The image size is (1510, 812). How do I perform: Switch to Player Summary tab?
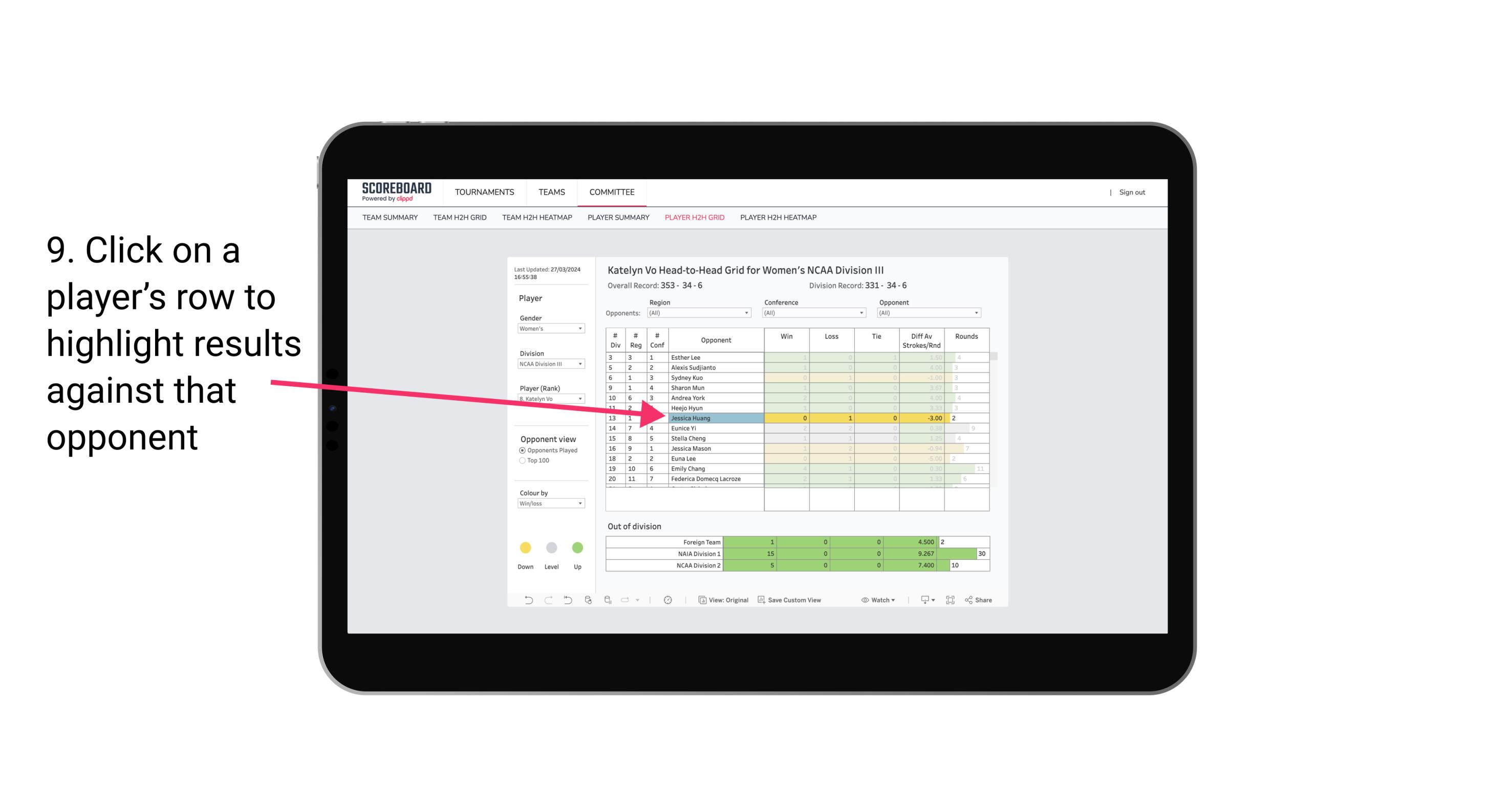click(617, 219)
